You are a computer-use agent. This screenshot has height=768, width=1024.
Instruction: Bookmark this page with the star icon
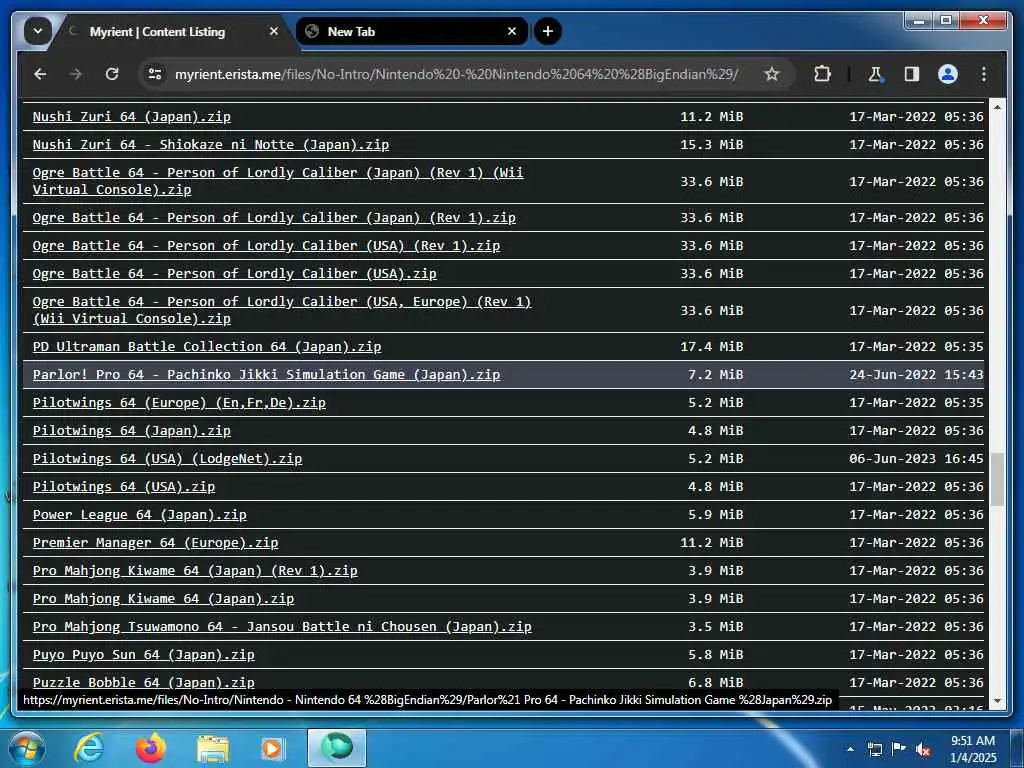click(772, 74)
